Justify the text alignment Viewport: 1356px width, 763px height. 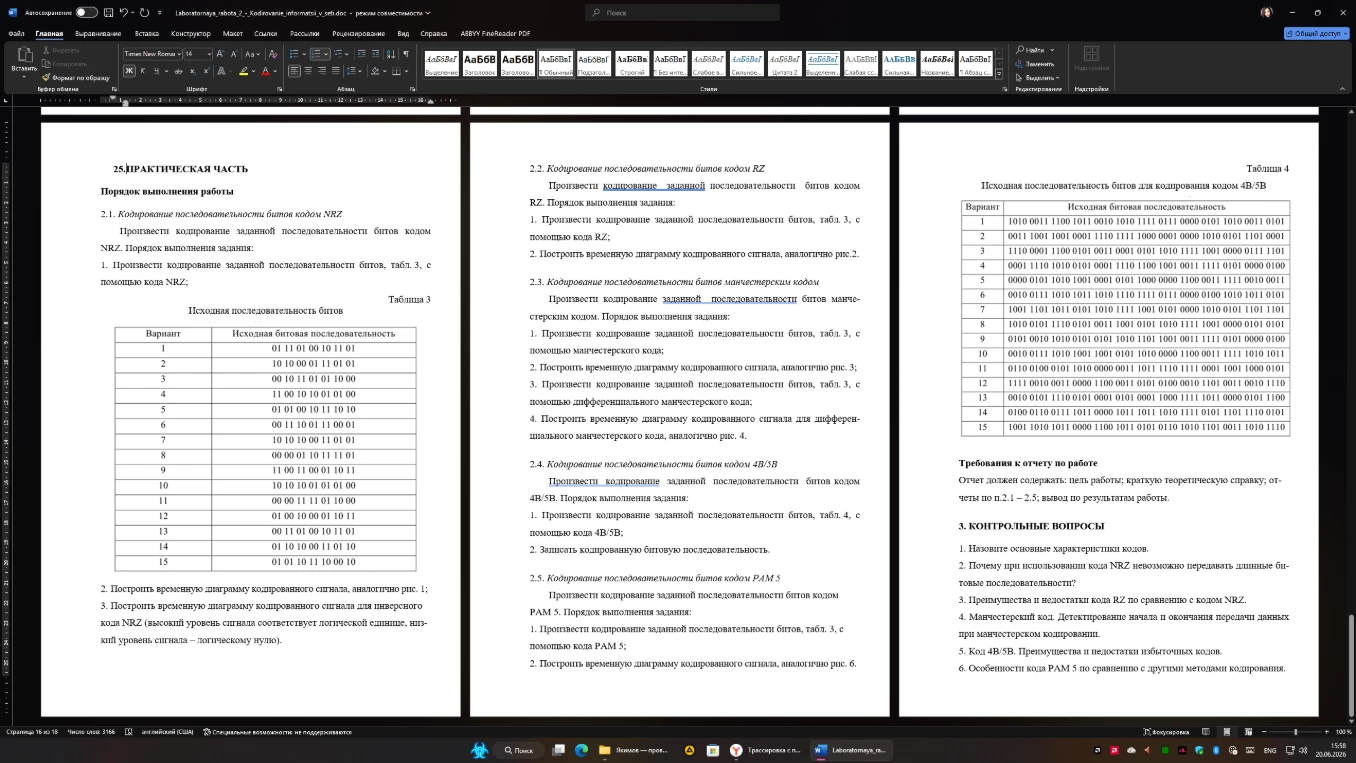tap(337, 71)
